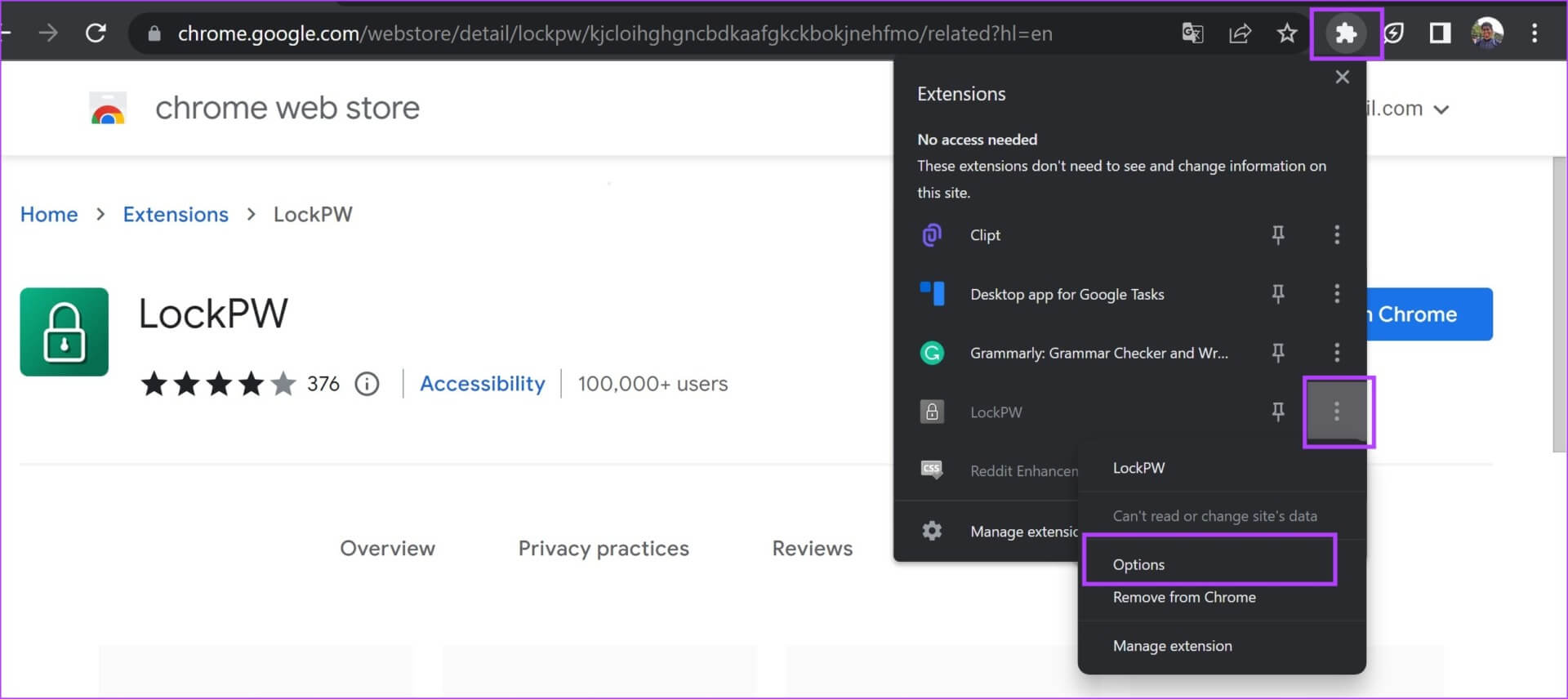Viewport: 1568px width, 699px height.
Task: Open more actions for Grammarly
Action: coord(1337,353)
